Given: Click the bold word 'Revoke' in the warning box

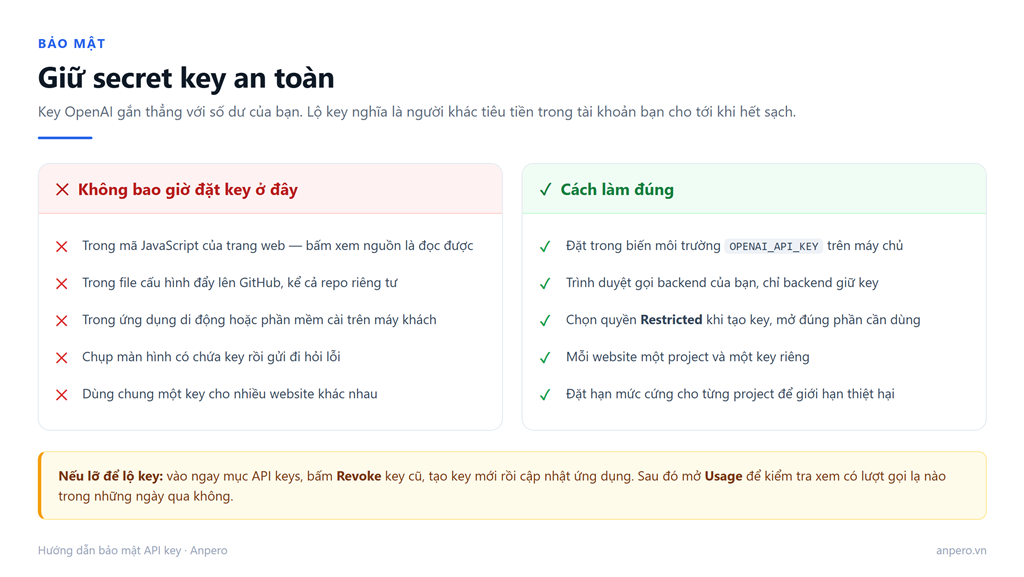Looking at the screenshot, I should pyautogui.click(x=359, y=476).
